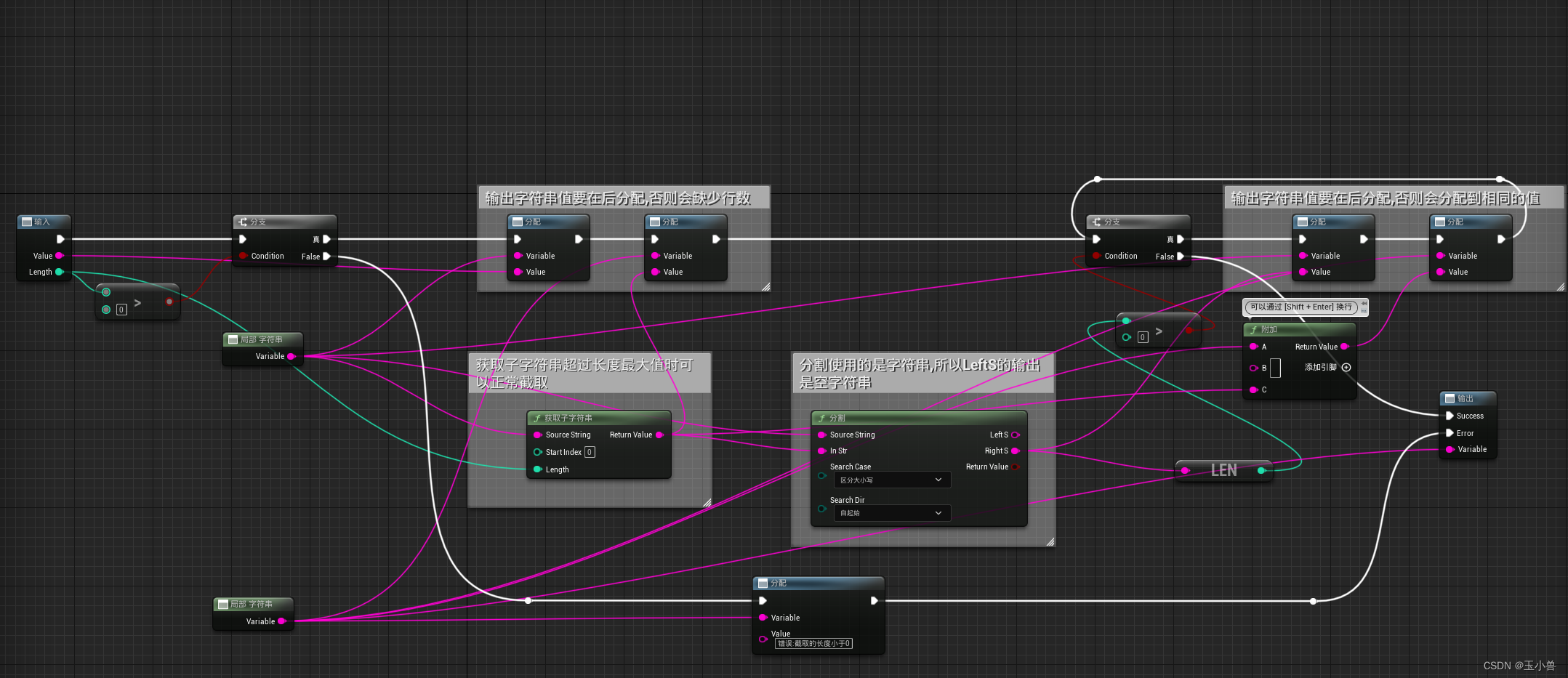Click the Start Index value field
The width and height of the screenshot is (1568, 678).
coord(590,452)
